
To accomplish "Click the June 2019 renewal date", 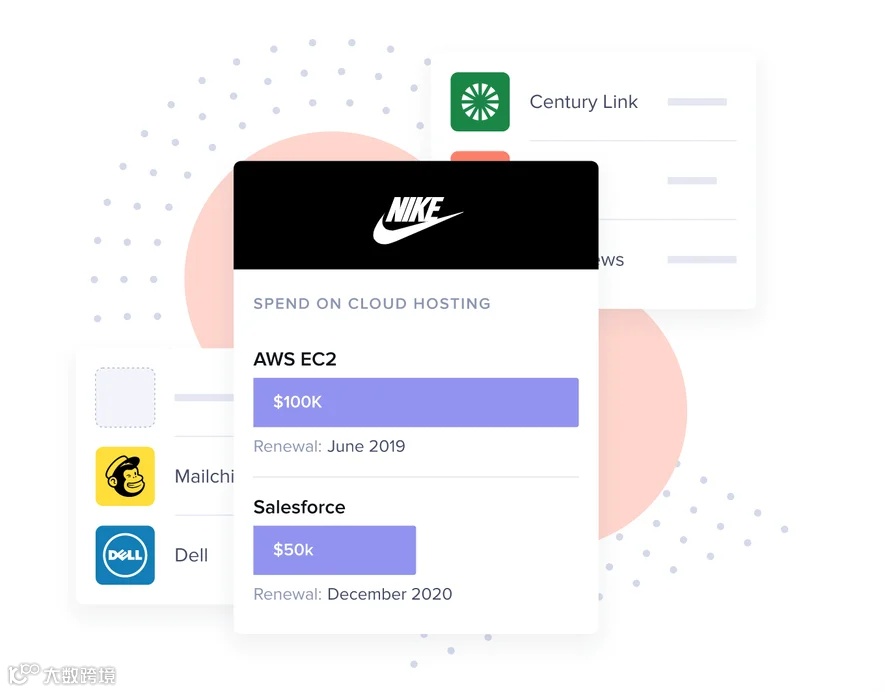I will [366, 446].
